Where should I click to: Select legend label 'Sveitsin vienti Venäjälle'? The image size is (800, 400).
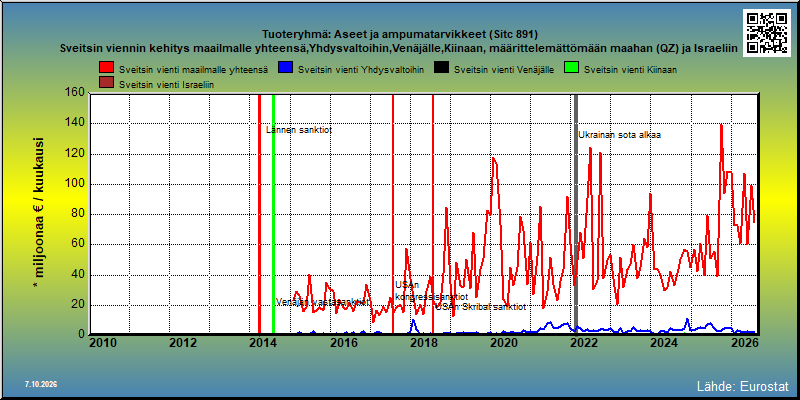[504, 70]
